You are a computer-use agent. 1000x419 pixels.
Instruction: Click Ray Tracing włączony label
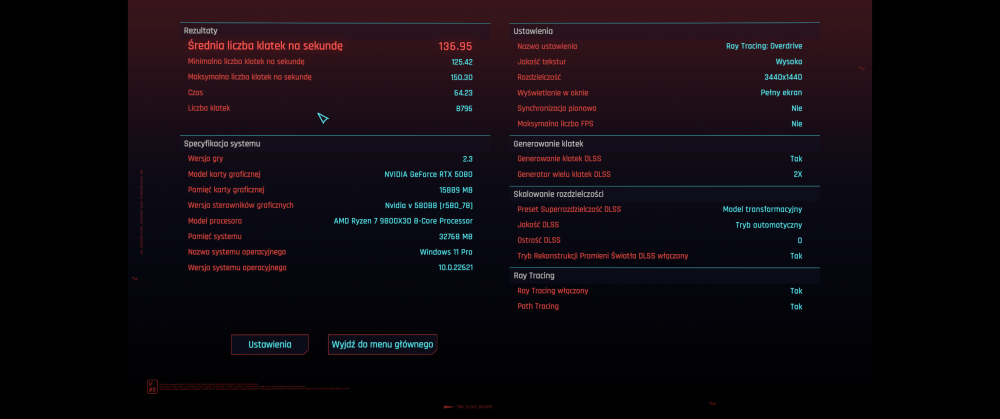pyautogui.click(x=552, y=291)
